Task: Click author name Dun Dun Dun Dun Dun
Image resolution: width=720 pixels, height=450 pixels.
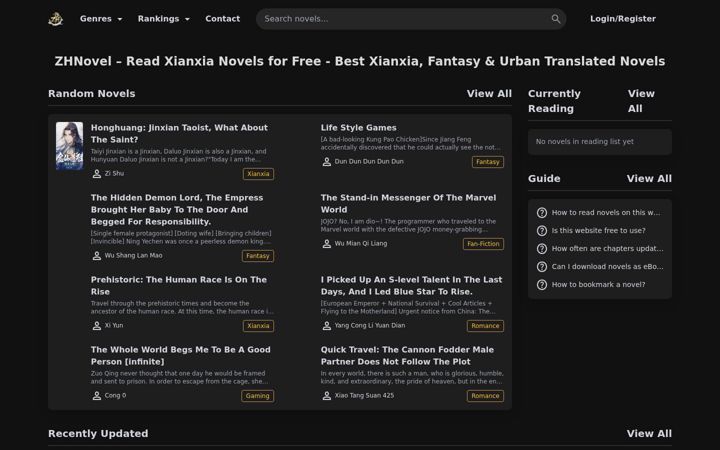Action: [369, 162]
